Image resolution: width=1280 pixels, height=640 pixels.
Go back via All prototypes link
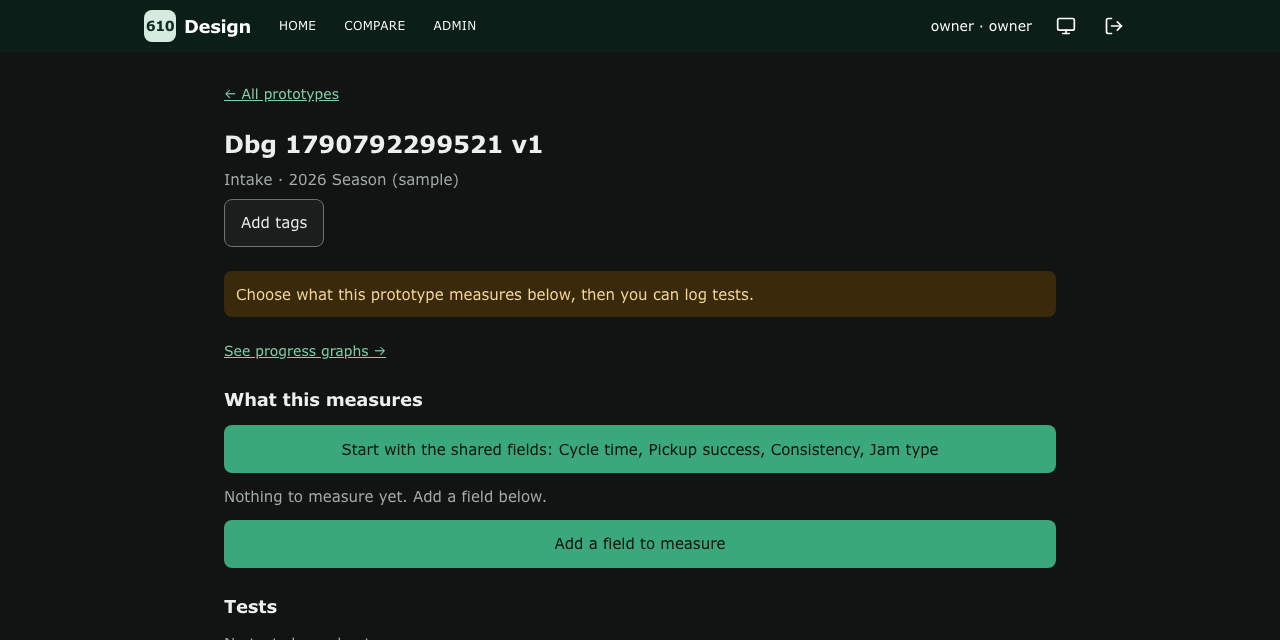click(281, 94)
